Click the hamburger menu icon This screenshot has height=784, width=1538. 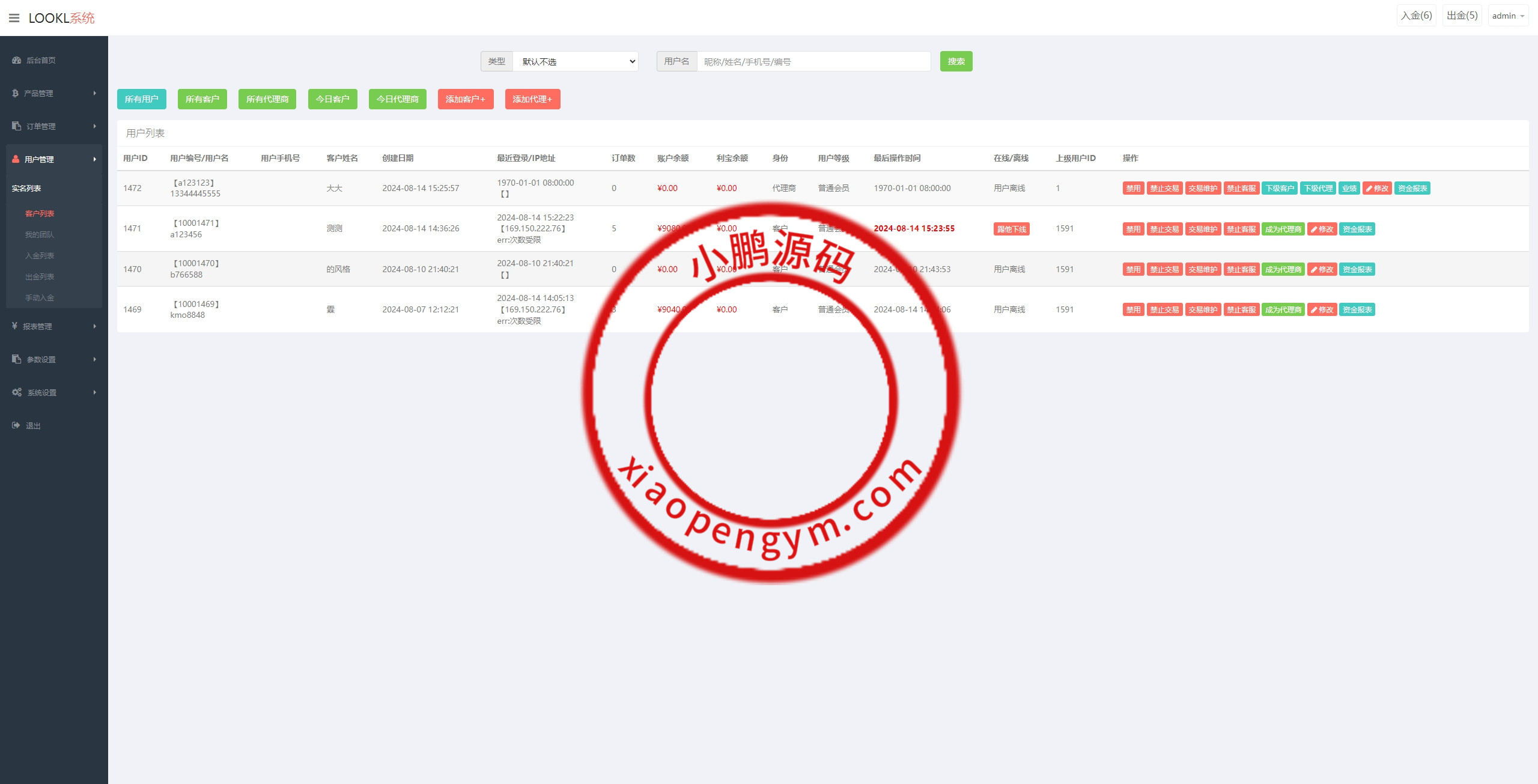pyautogui.click(x=14, y=18)
